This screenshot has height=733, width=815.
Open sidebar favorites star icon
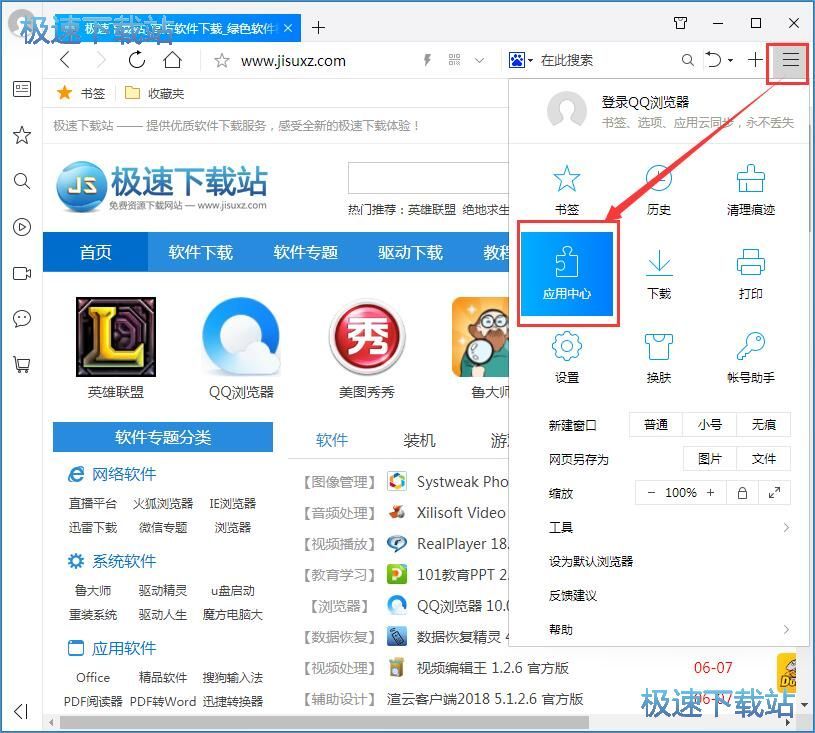tap(22, 135)
